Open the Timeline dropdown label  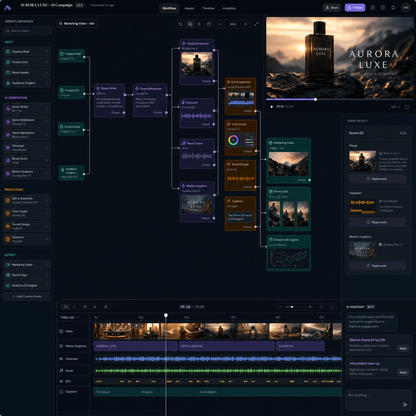[70, 317]
